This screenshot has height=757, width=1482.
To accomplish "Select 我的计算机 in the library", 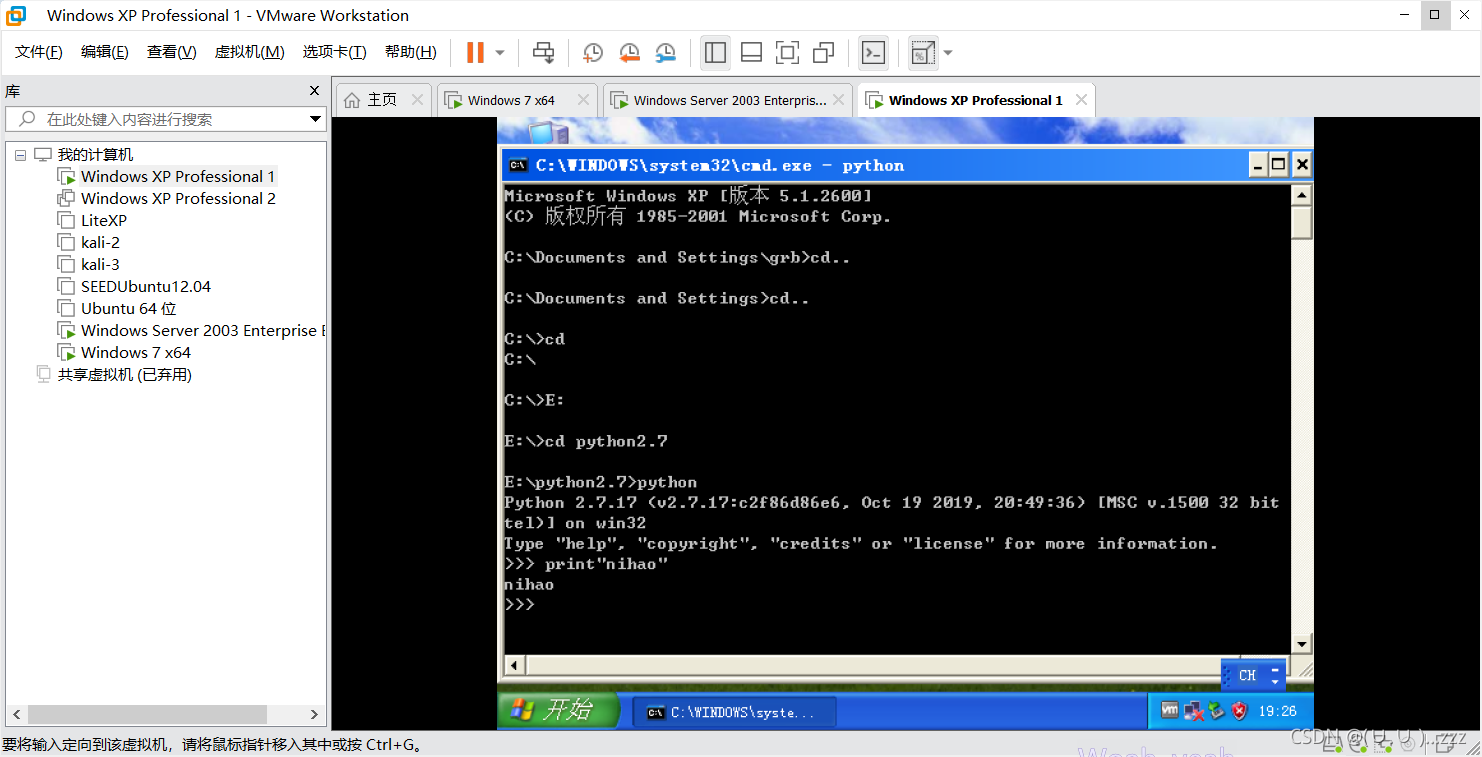I will coord(95,155).
